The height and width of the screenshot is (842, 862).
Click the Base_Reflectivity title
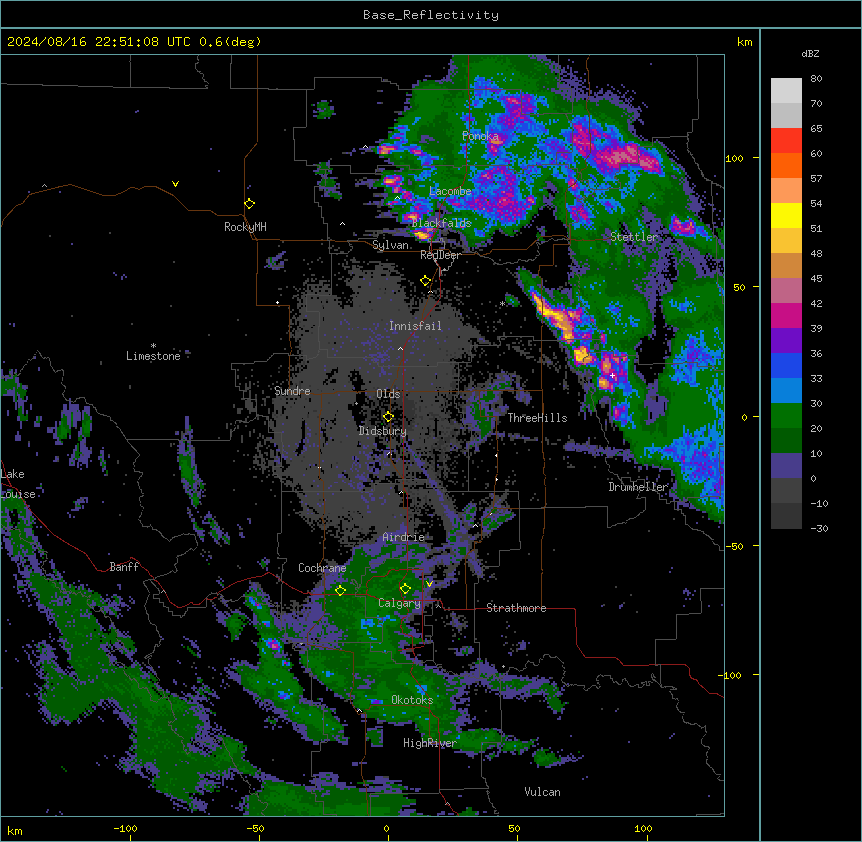(431, 15)
